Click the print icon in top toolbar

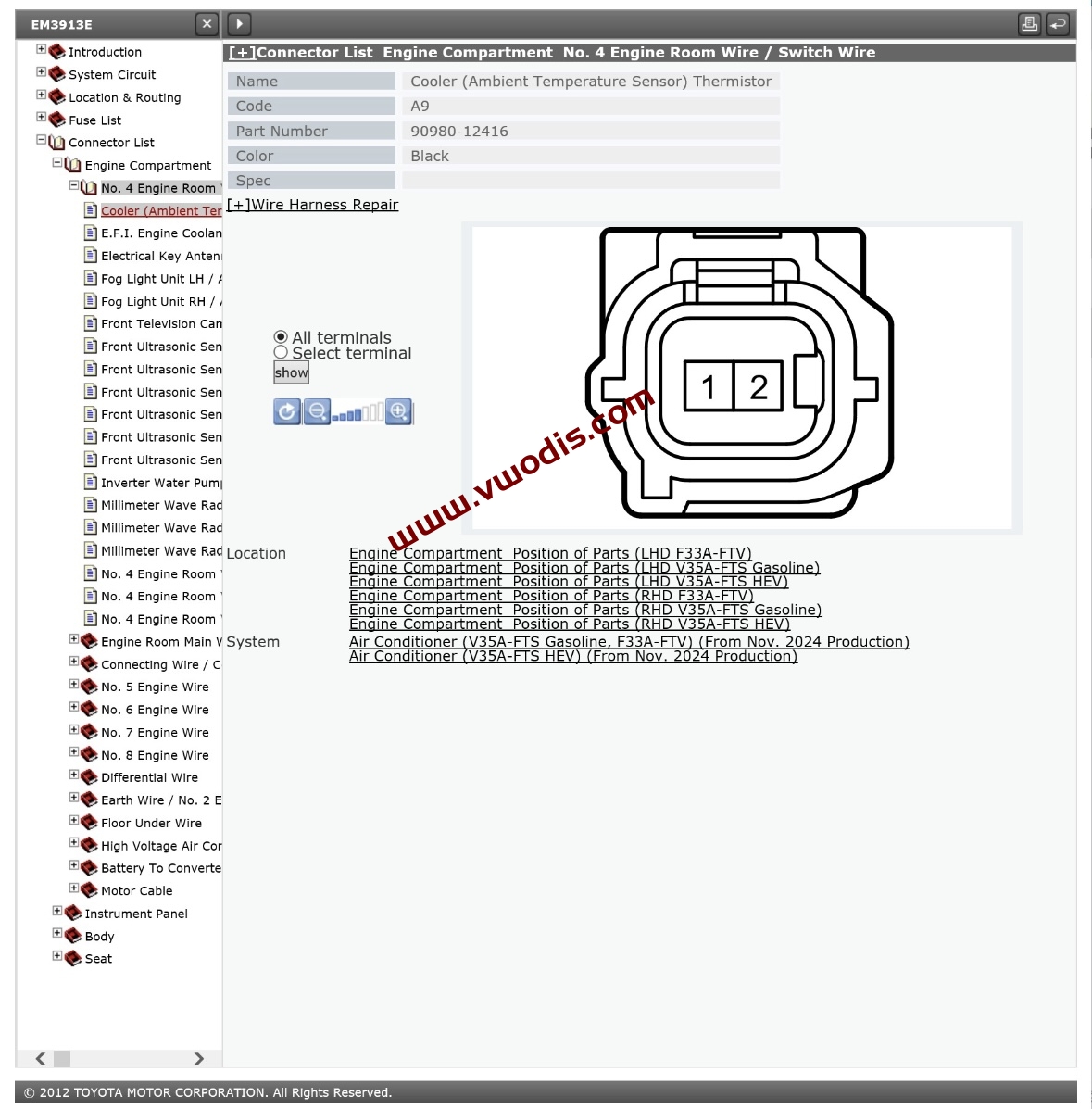tap(1029, 24)
